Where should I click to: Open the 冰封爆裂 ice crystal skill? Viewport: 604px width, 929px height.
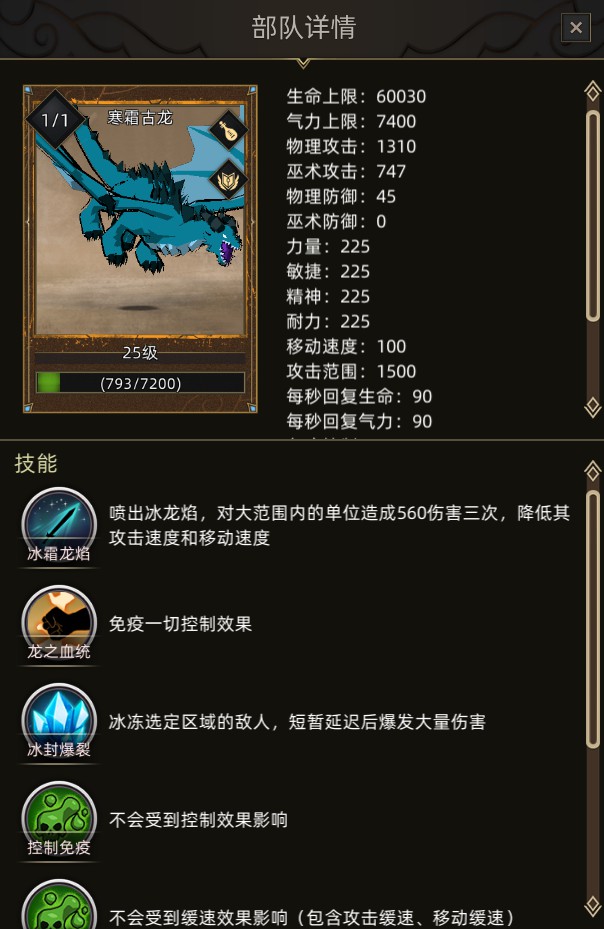[x=59, y=722]
